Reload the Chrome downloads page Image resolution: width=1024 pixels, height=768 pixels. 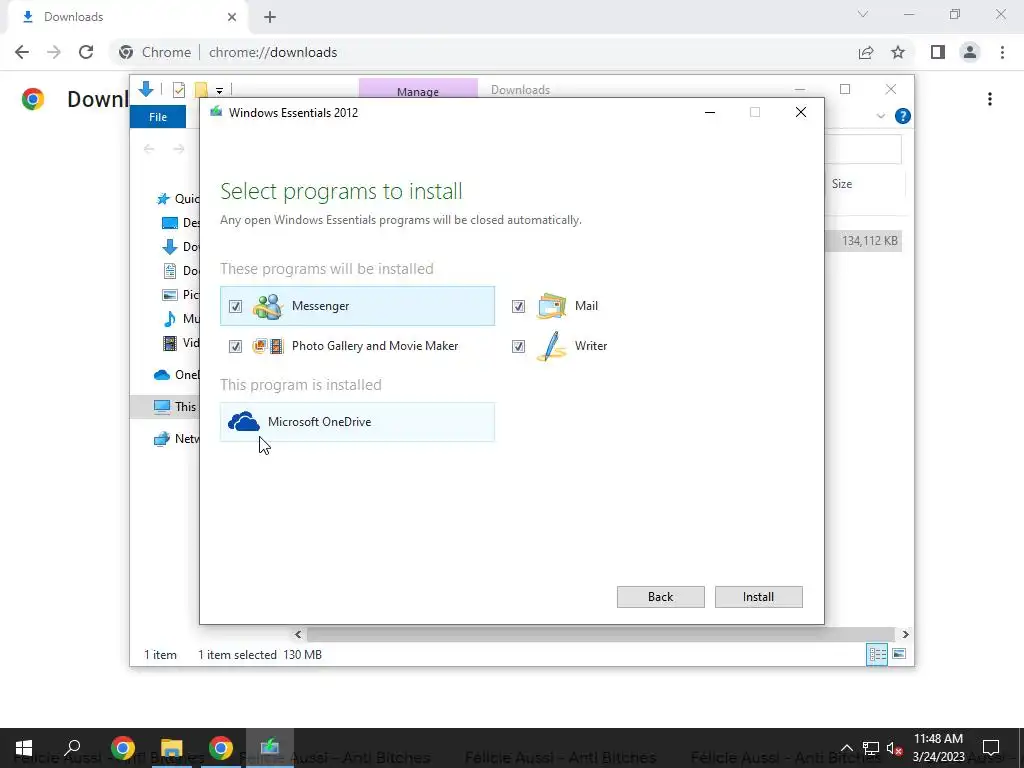coord(86,52)
